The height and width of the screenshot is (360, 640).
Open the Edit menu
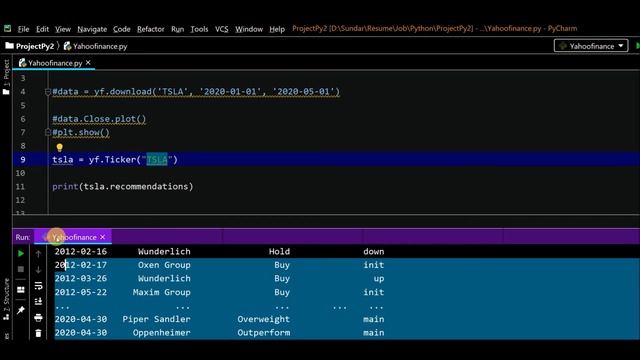[42, 29]
